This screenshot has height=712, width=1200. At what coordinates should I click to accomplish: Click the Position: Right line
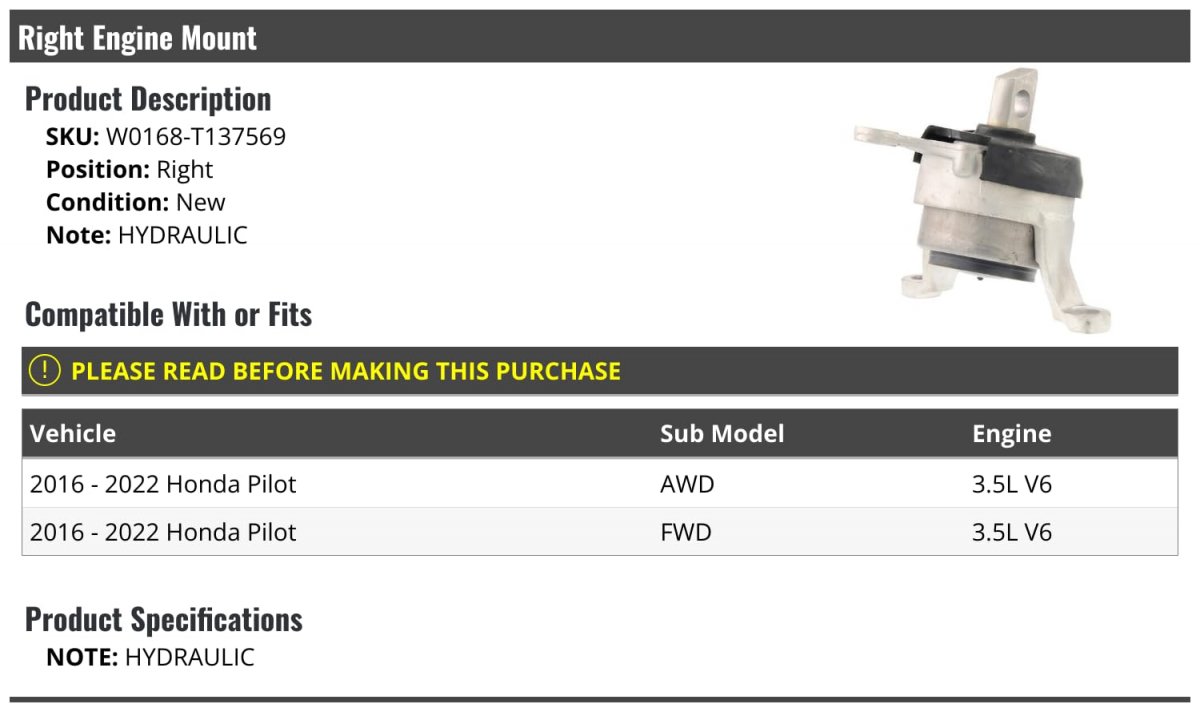click(x=130, y=170)
